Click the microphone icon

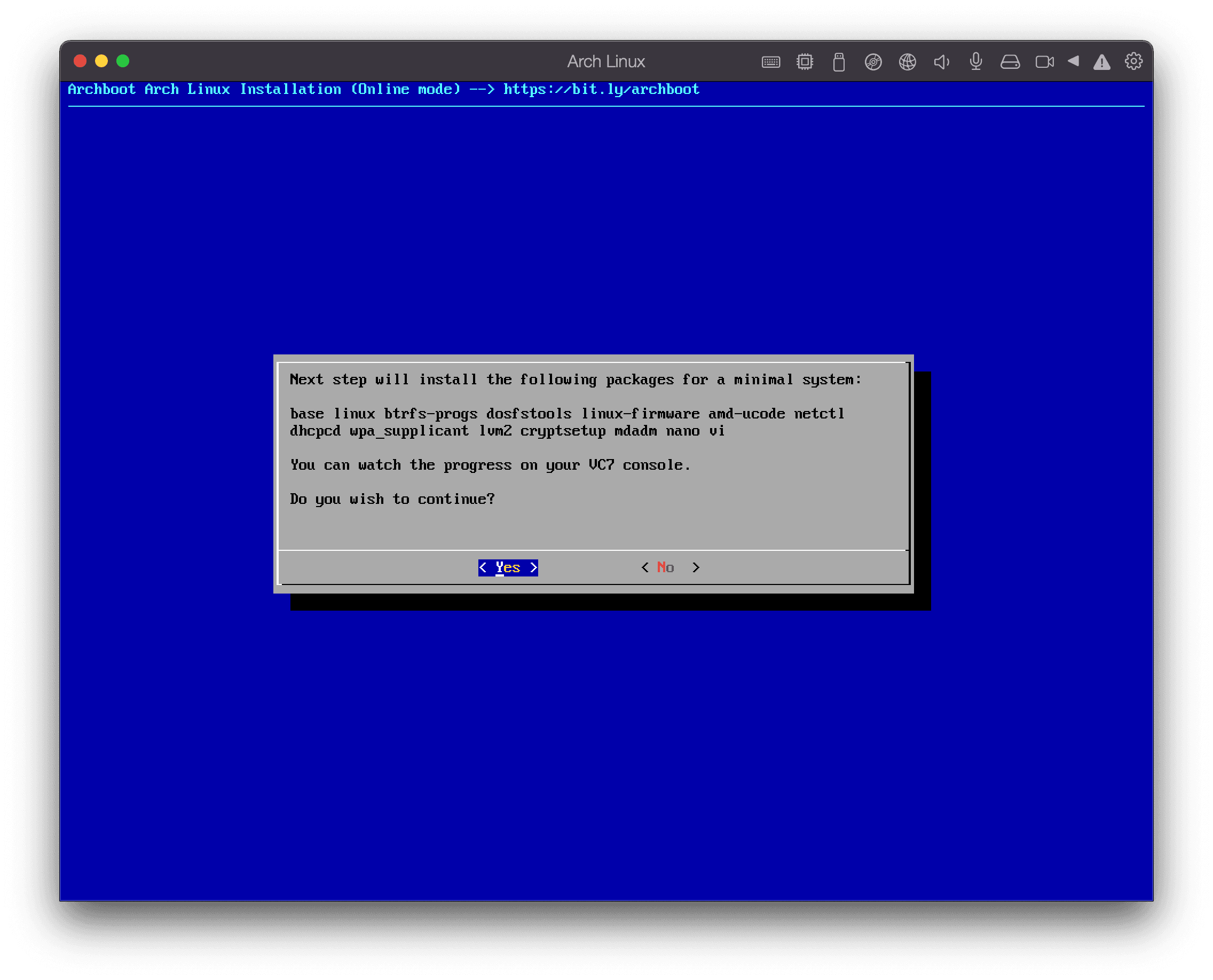(976, 61)
